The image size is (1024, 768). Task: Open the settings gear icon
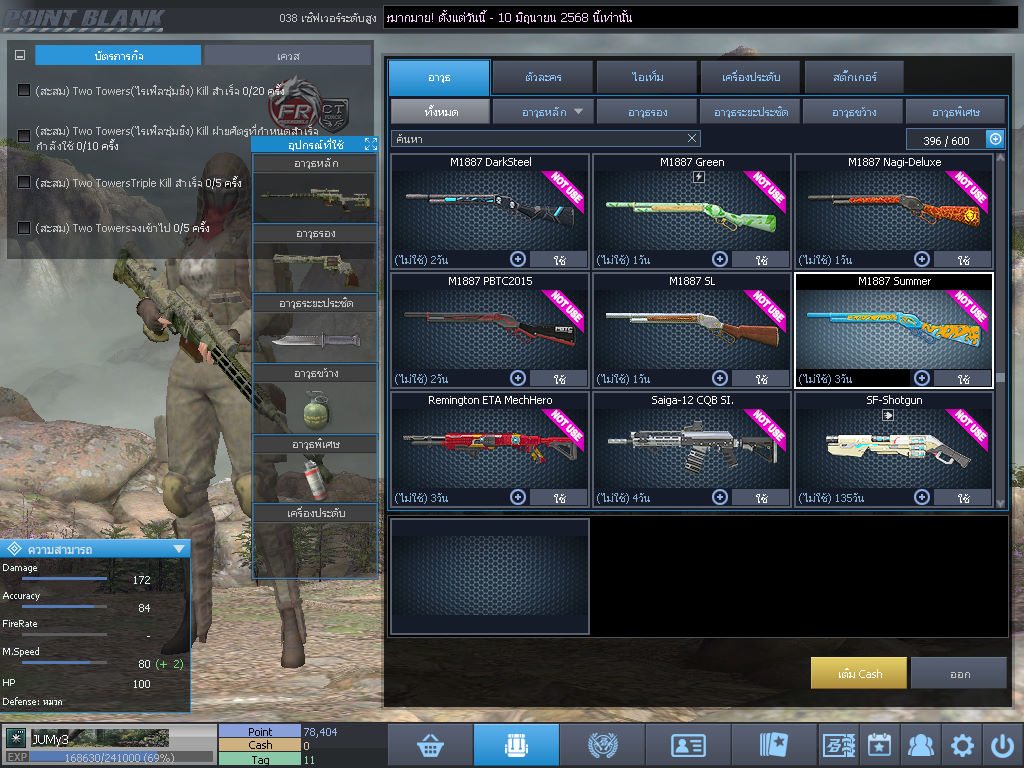point(962,745)
